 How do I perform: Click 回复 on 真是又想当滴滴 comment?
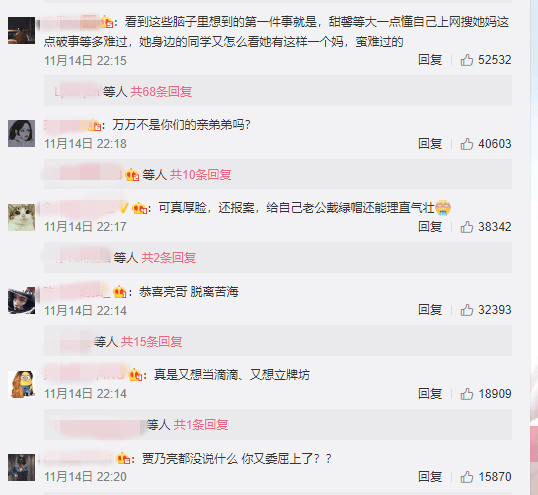430,394
